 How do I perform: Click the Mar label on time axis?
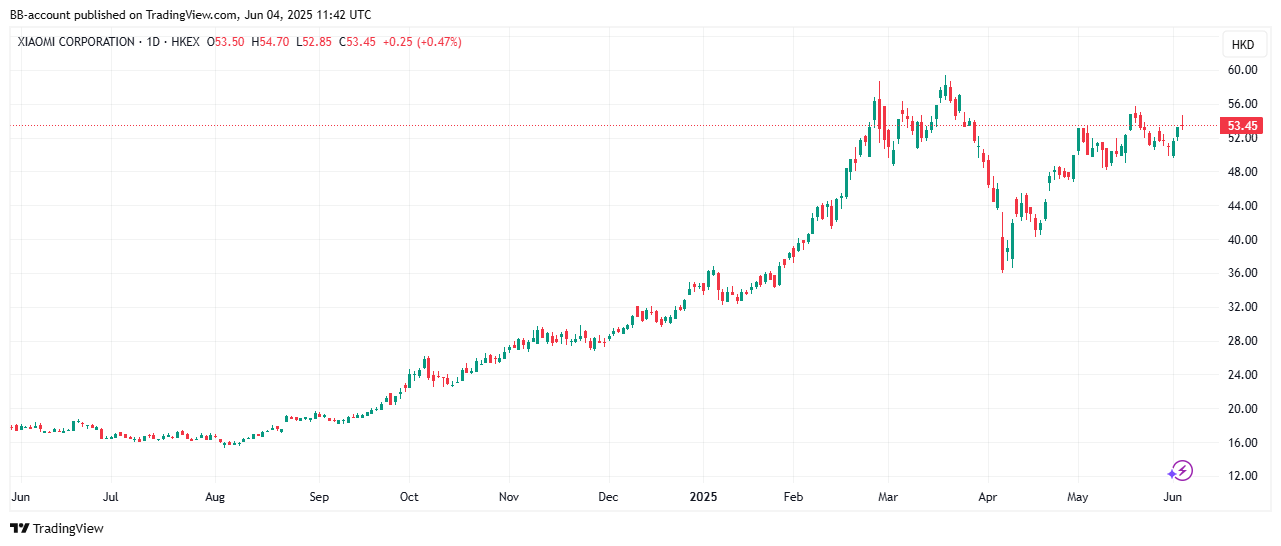(888, 496)
